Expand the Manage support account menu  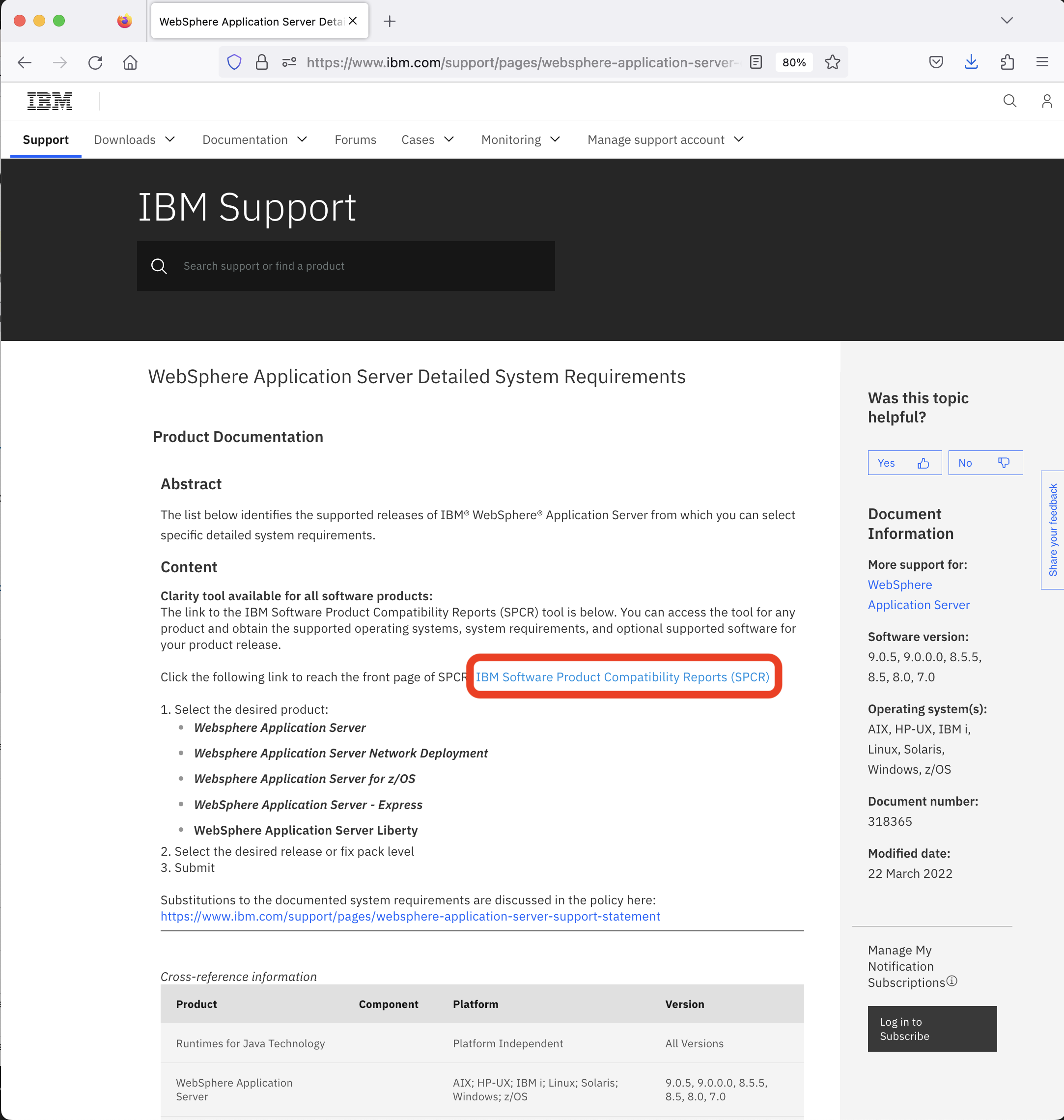665,140
